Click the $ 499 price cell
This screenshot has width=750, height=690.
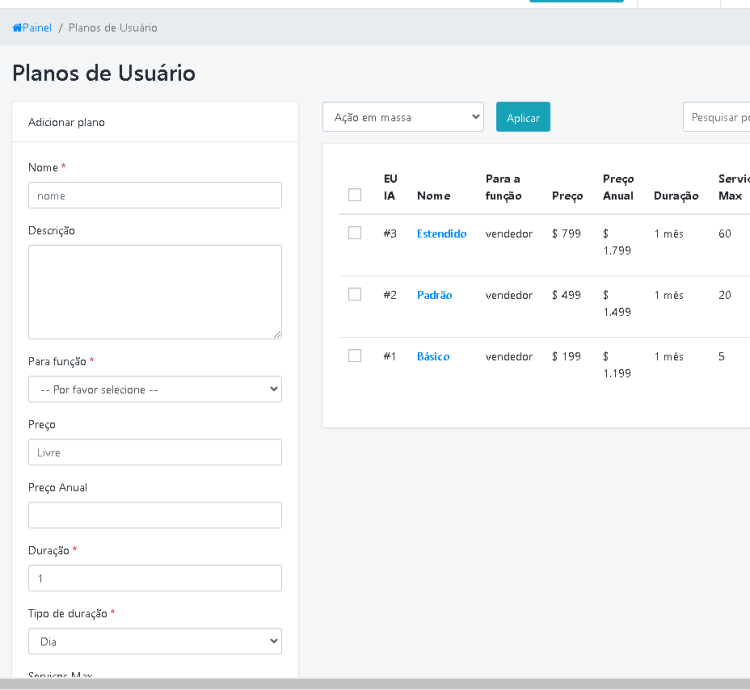566,295
